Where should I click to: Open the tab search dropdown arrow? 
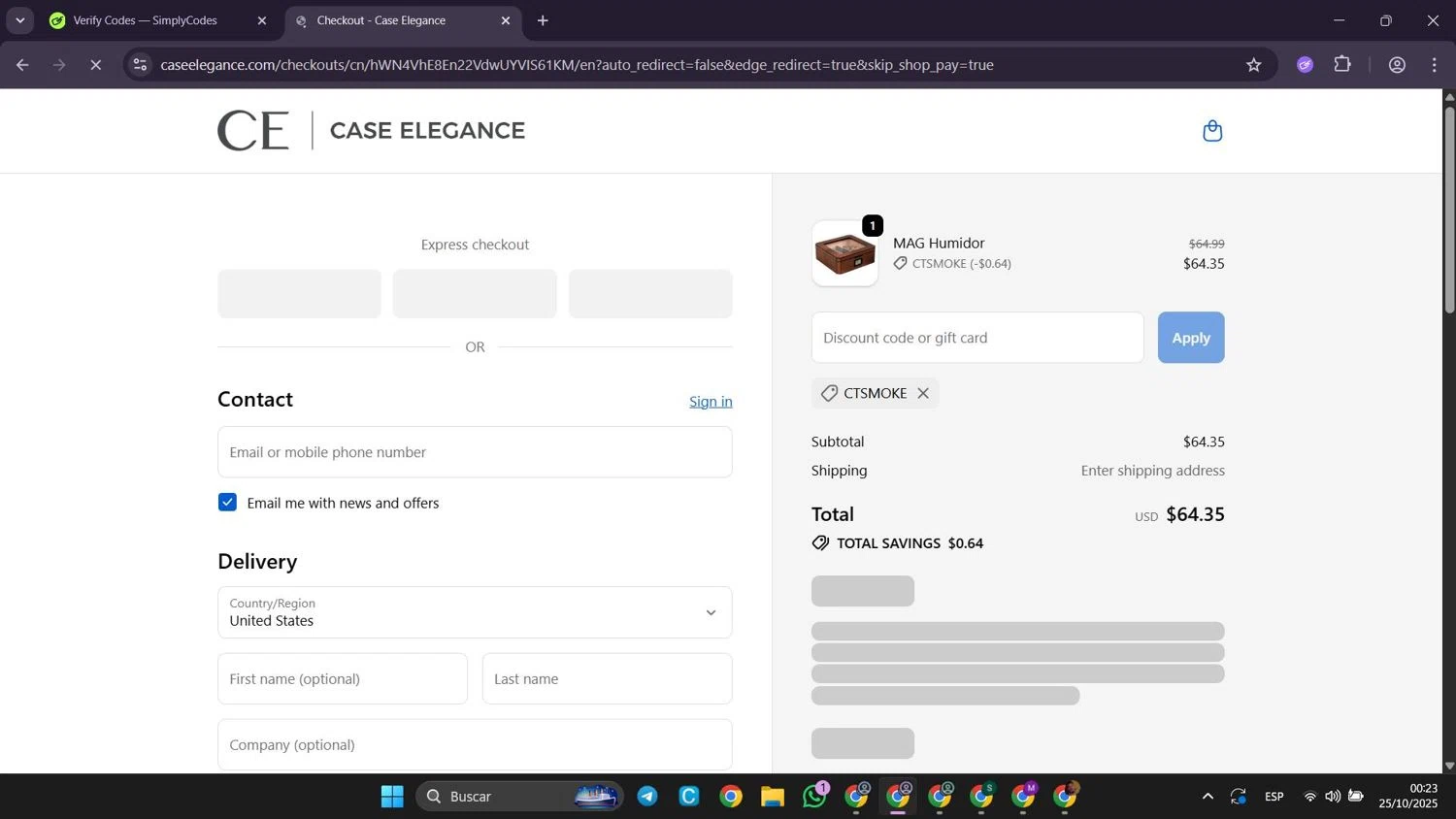(19, 20)
